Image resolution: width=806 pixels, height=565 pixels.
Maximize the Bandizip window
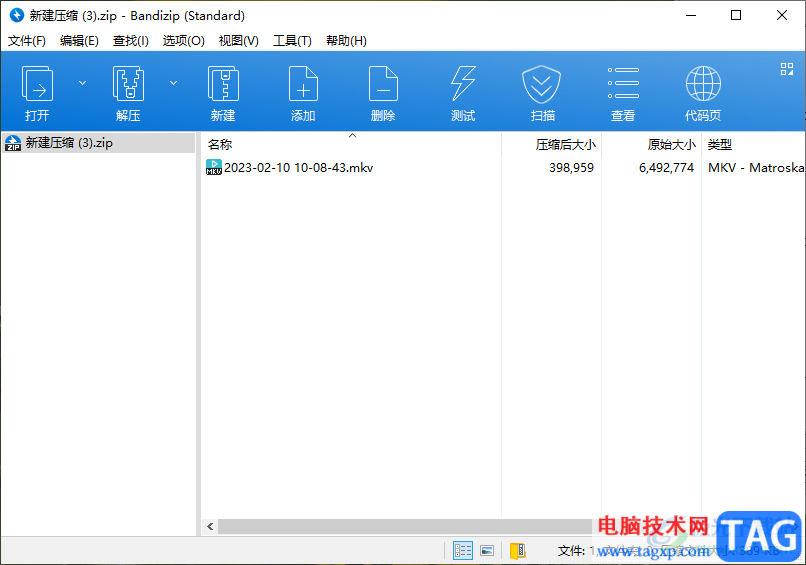pyautogui.click(x=736, y=15)
